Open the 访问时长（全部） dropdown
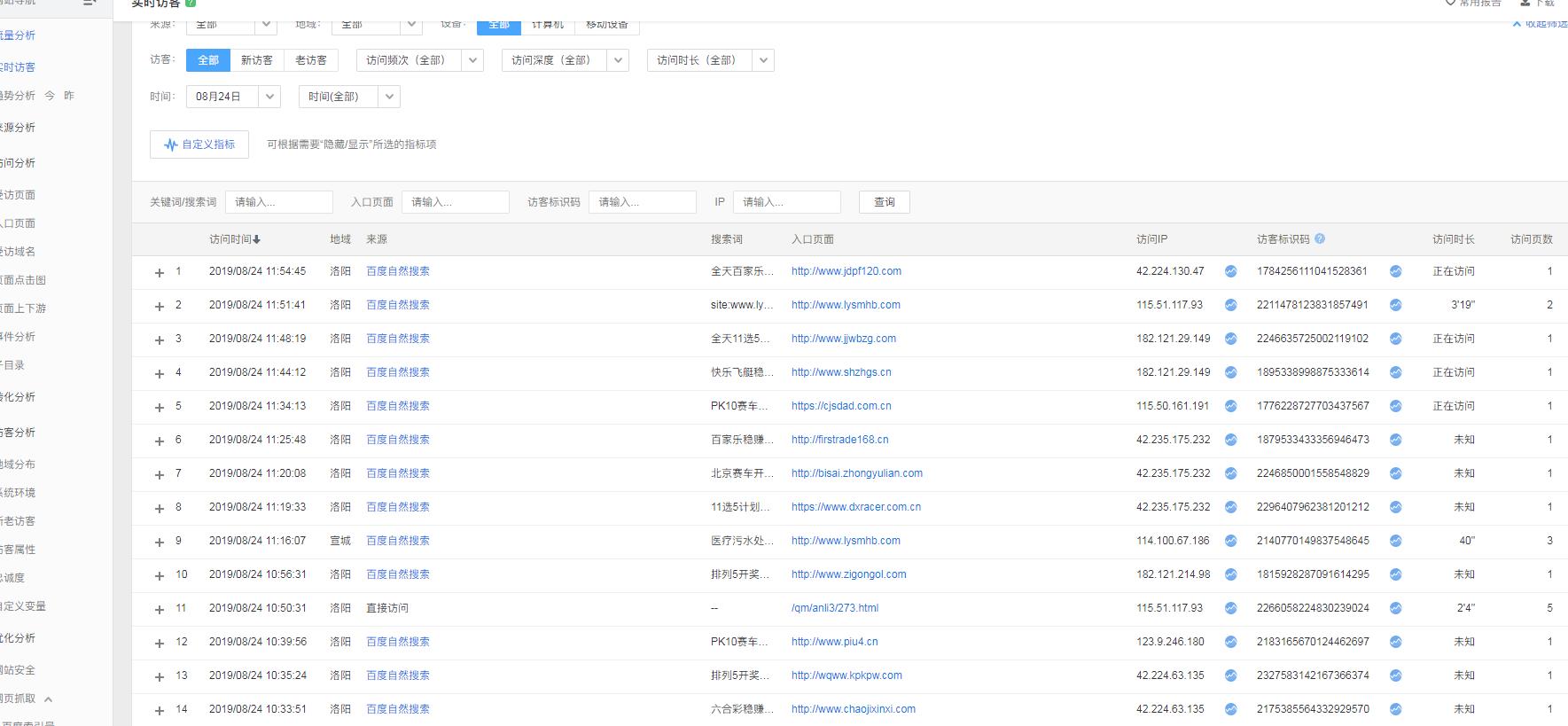Viewport: 1568px width, 726px height. [x=710, y=60]
